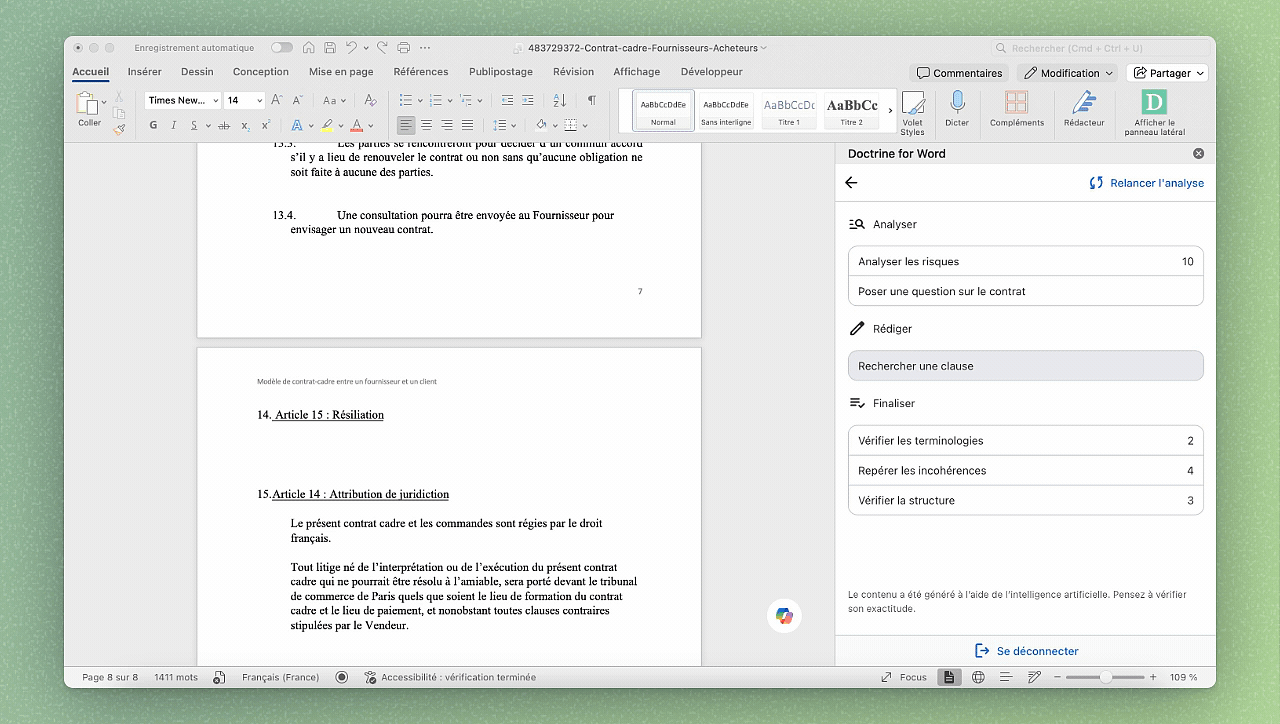
Task: Open the Modification mode dropdown
Action: pos(1066,72)
